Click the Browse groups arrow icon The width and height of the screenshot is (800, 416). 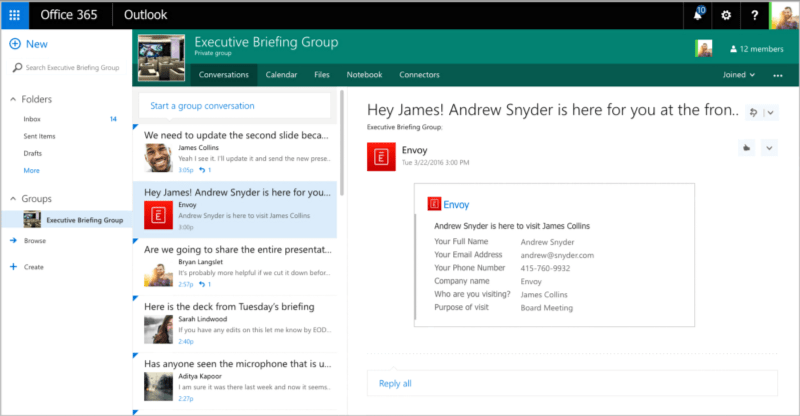point(13,240)
